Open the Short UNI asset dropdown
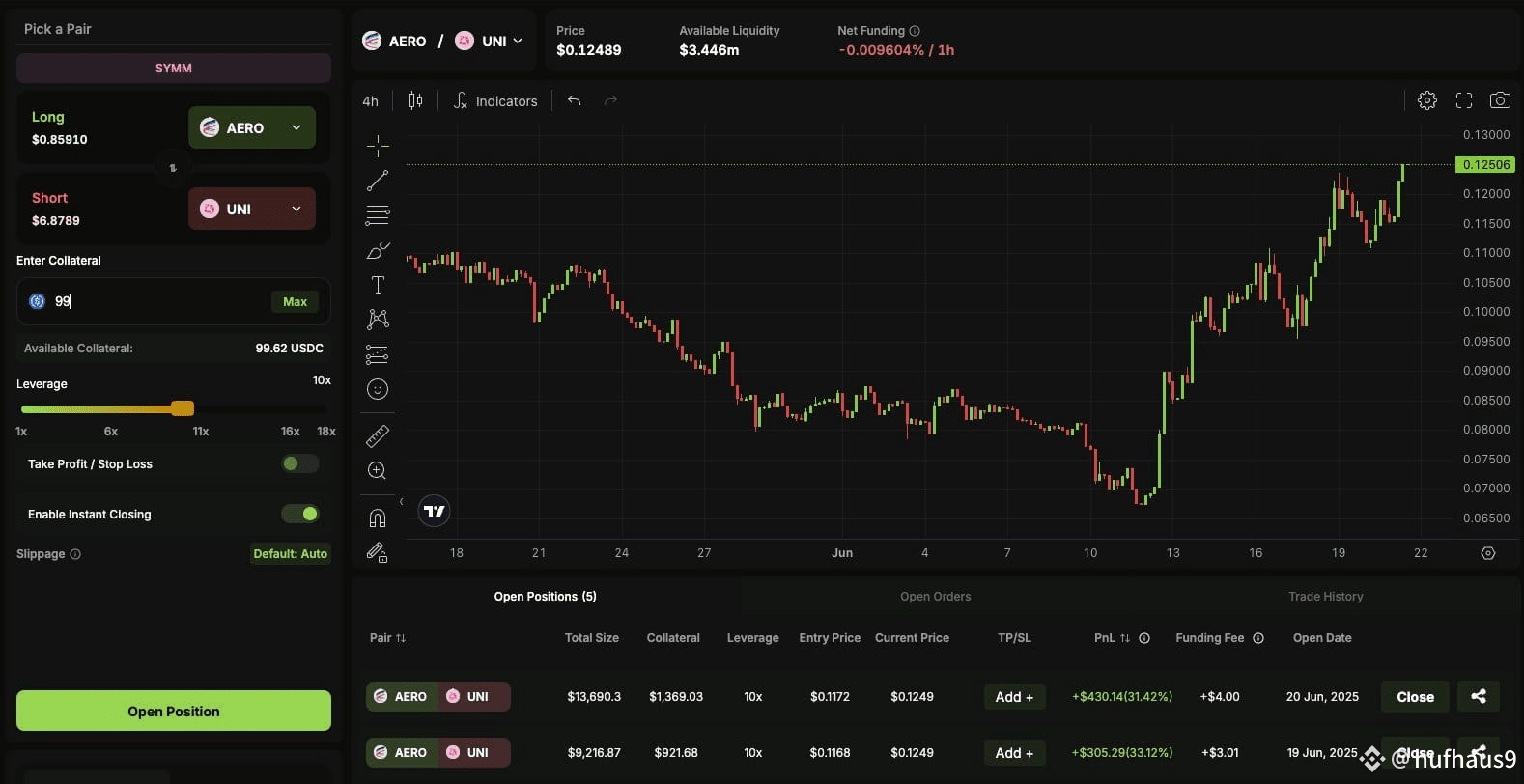The image size is (1524, 784). [251, 209]
